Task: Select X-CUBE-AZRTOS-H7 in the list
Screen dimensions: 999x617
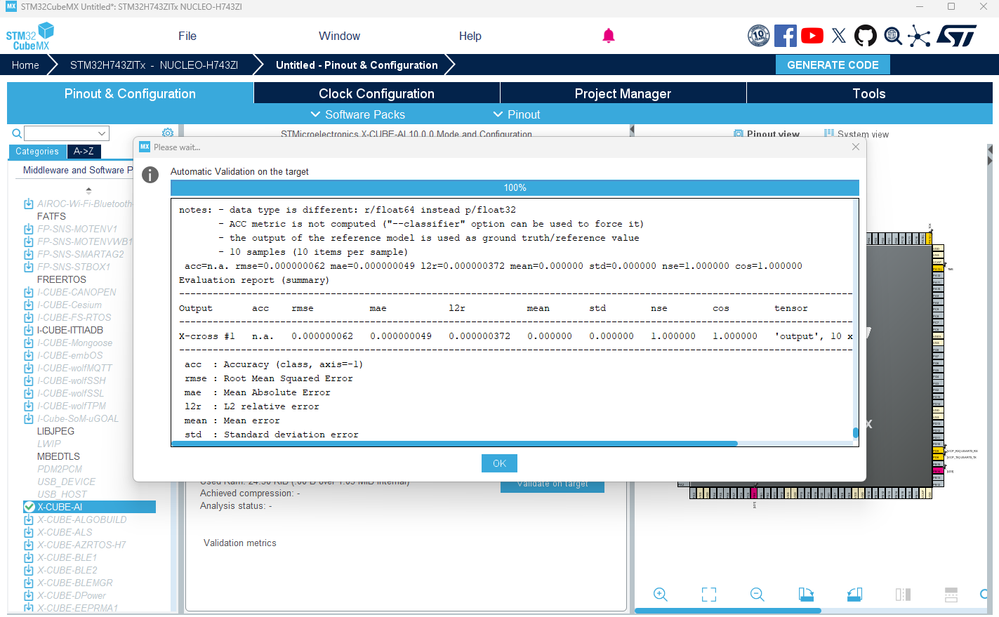Action: tap(81, 545)
